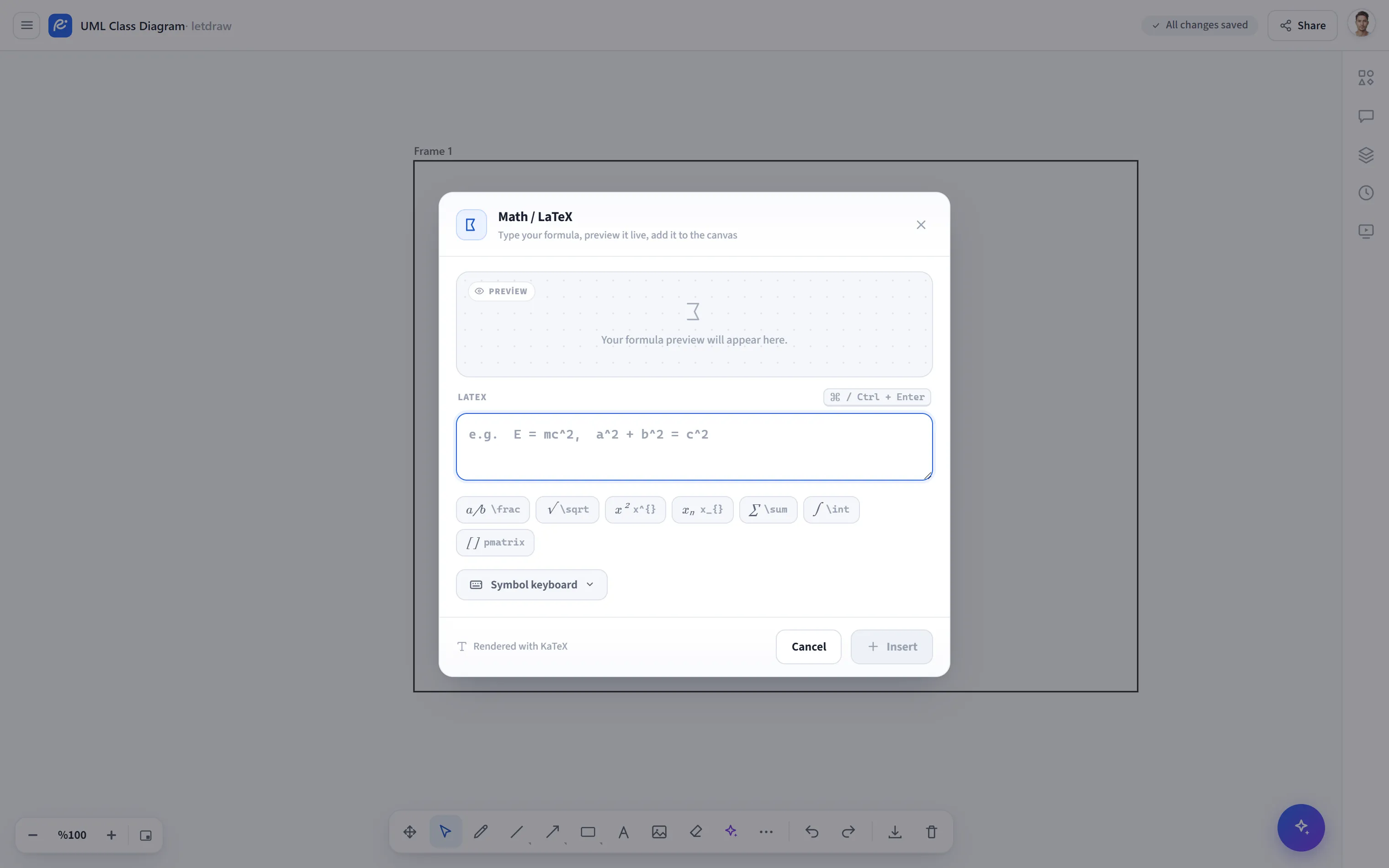Open the image insert tool
The width and height of the screenshot is (1389, 868).
point(659,832)
